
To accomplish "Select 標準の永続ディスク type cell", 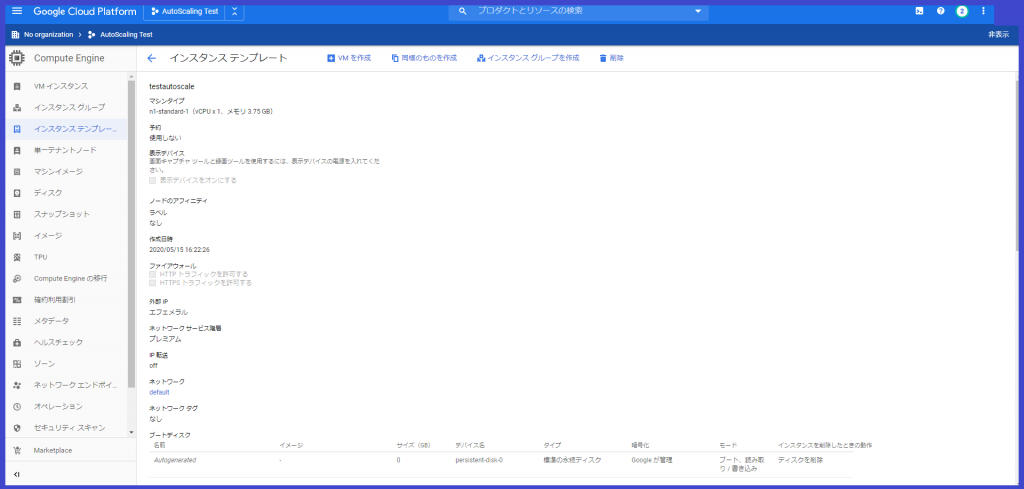I will pos(572,460).
